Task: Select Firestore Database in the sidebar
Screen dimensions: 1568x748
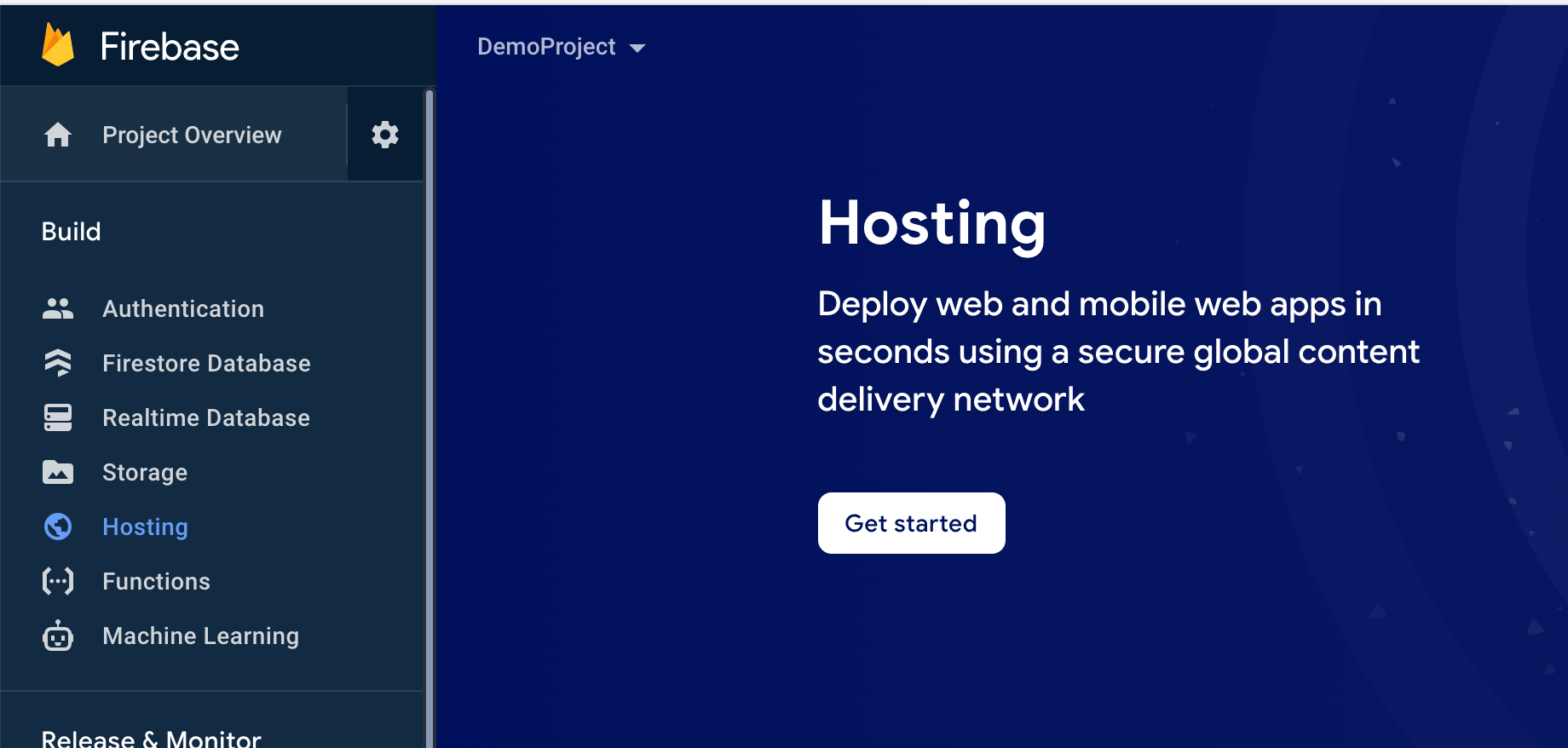Action: 206,363
